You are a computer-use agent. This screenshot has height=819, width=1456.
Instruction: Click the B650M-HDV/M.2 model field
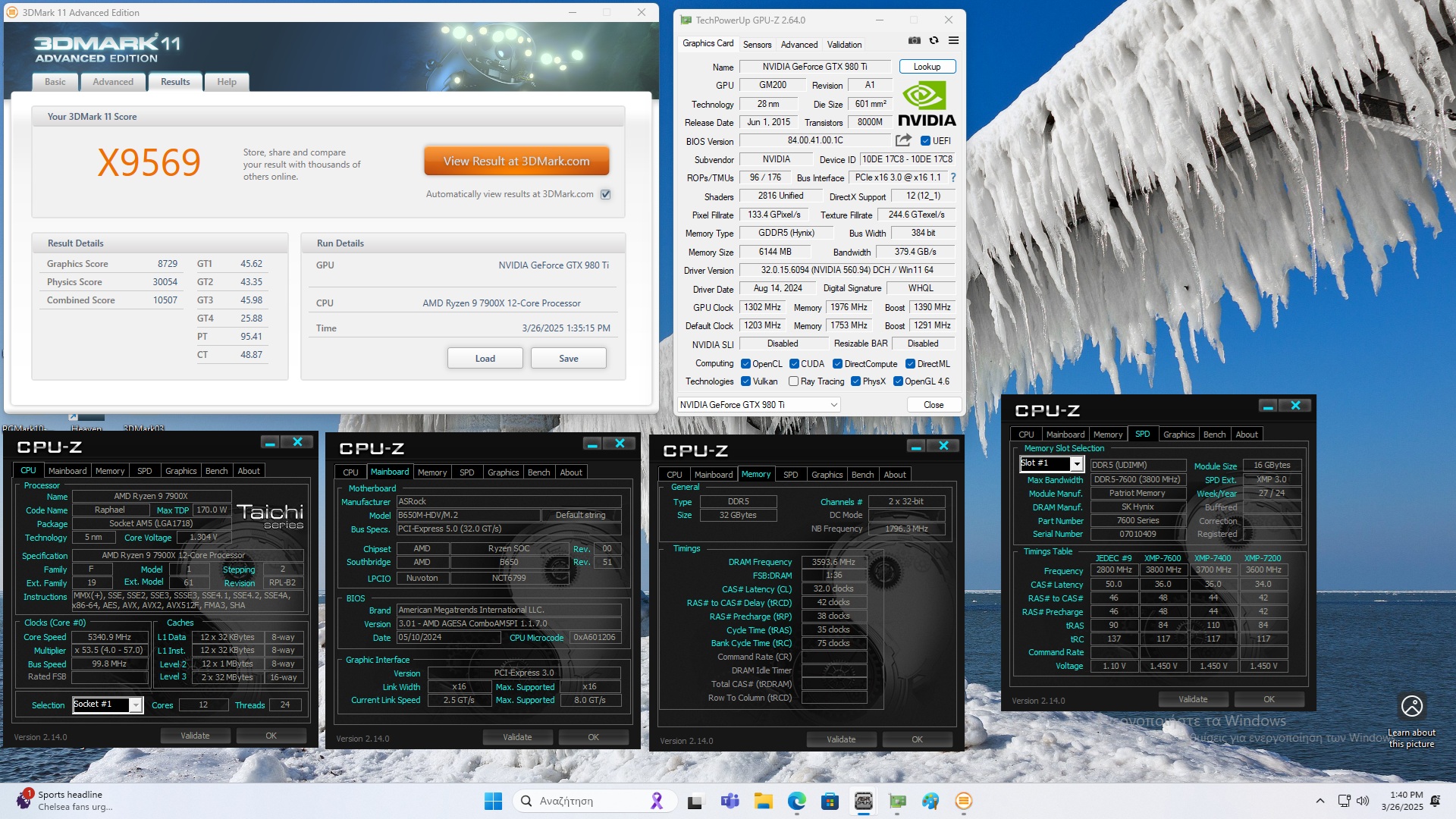pos(468,515)
